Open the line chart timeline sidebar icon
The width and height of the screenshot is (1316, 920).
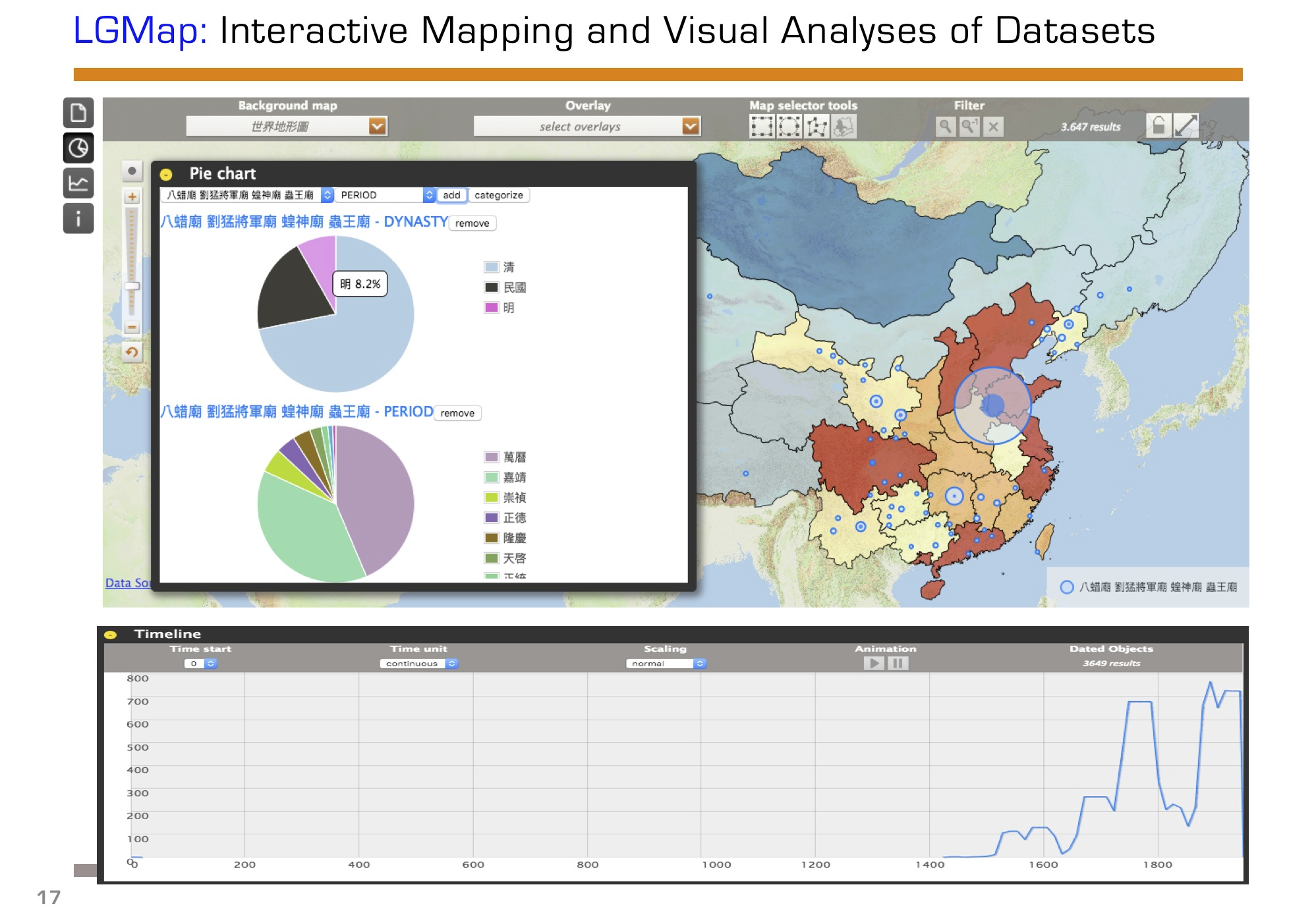pos(78,183)
